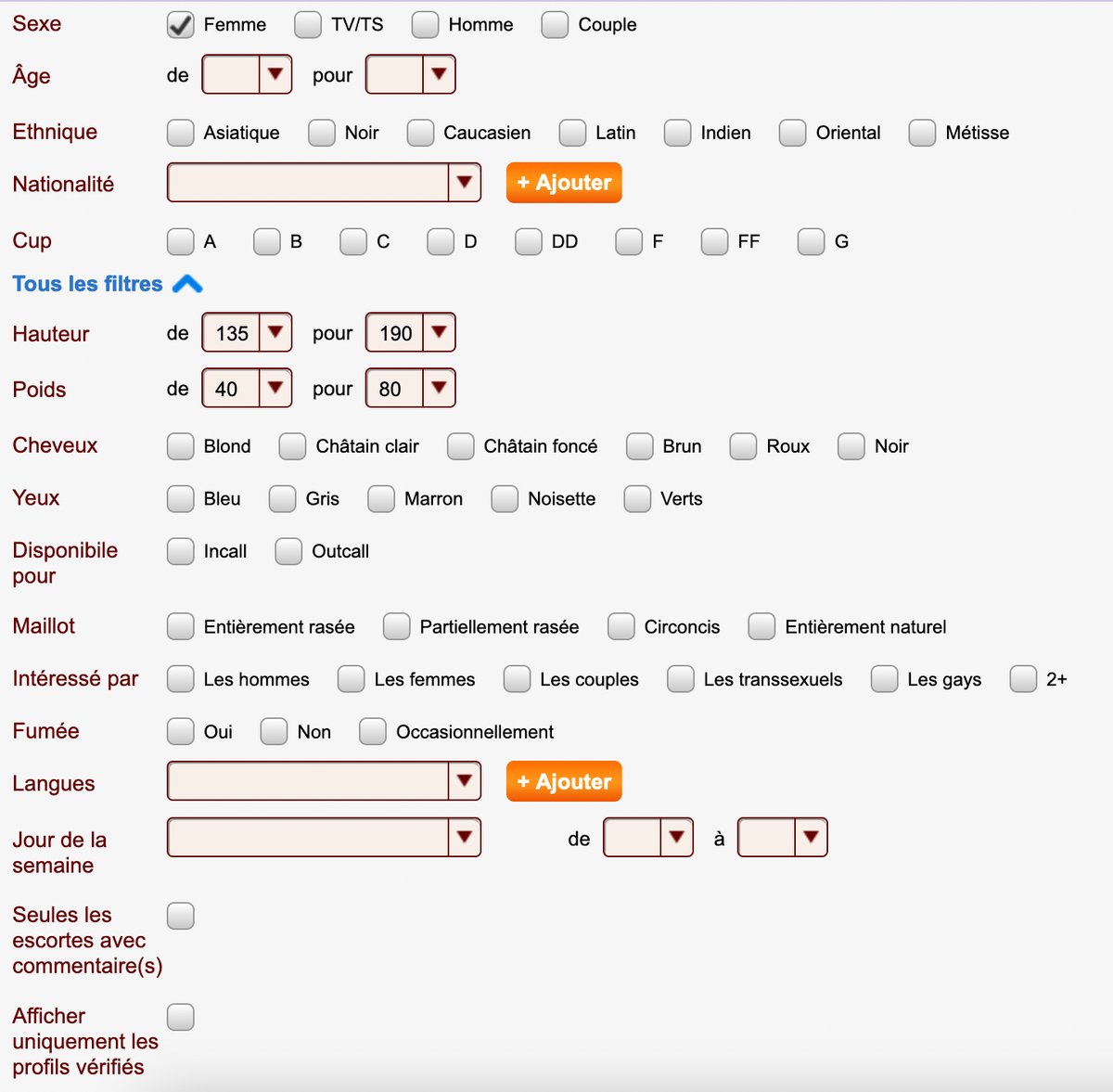
Task: Select cup size D
Action: click(x=441, y=241)
